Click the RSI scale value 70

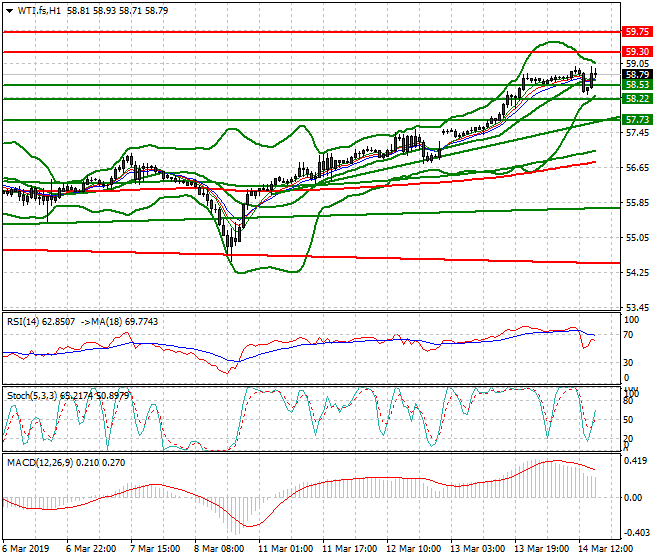pos(628,335)
